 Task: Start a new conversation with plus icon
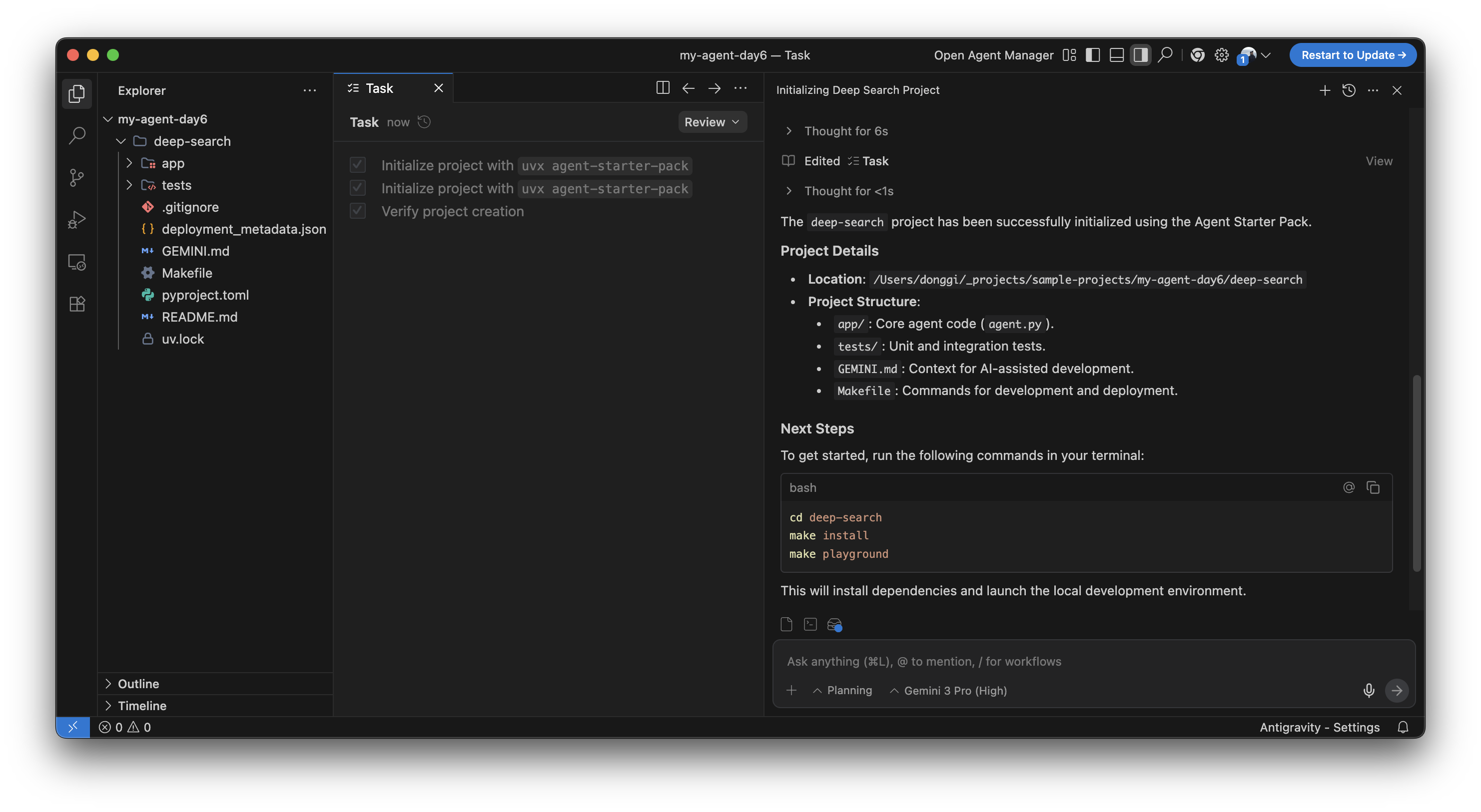(1325, 90)
